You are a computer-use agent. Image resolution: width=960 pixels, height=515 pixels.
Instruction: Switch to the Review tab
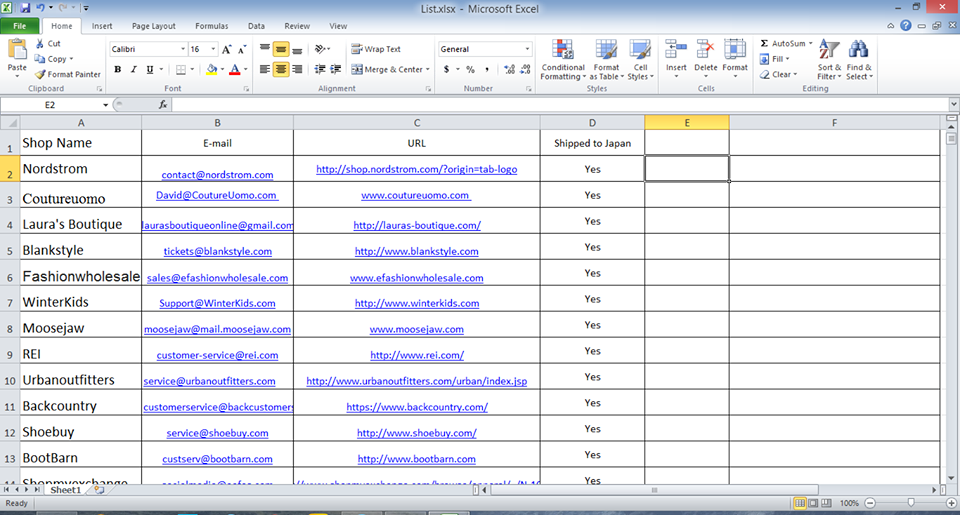[x=297, y=26]
